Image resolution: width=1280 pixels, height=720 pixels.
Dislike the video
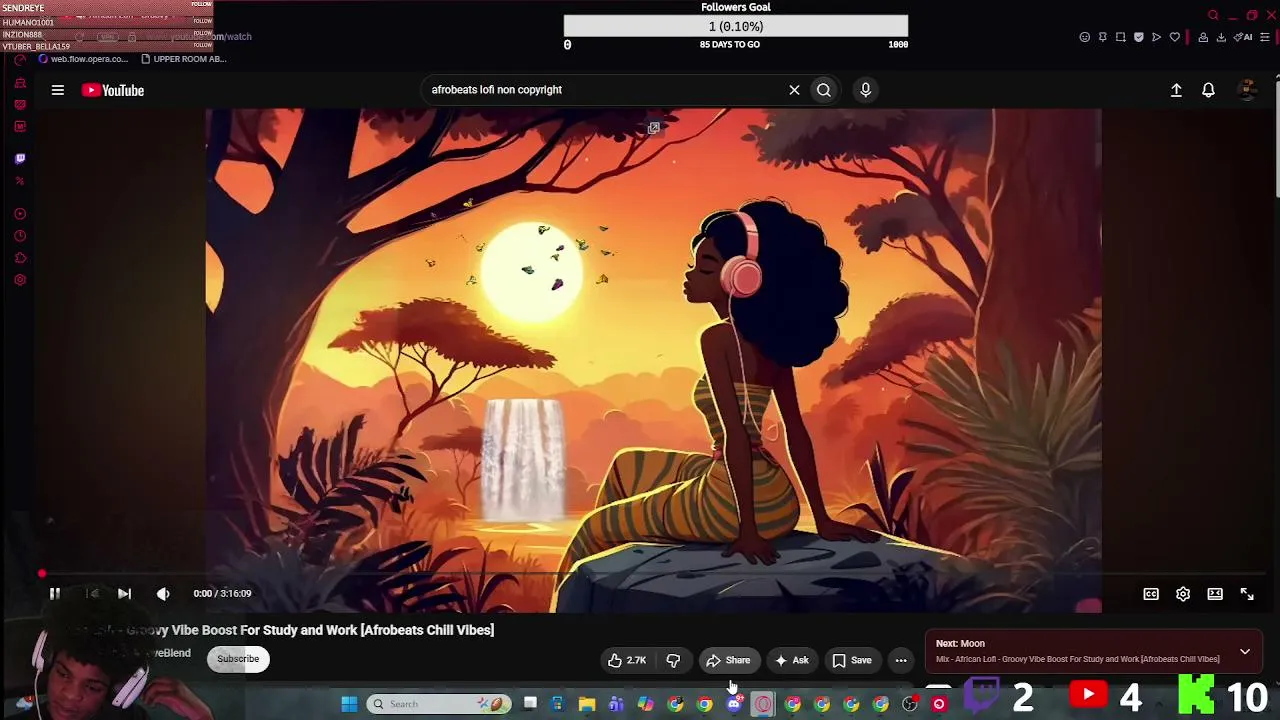pyautogui.click(x=673, y=660)
